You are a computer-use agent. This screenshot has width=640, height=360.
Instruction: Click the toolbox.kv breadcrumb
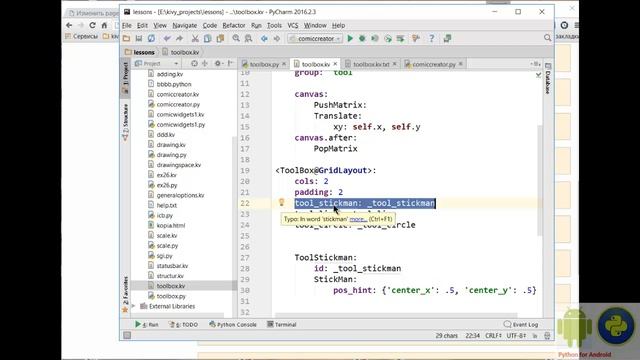181,52
